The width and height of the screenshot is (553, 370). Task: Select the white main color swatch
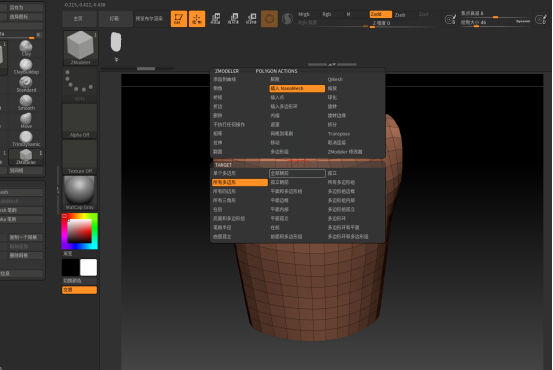(x=89, y=267)
